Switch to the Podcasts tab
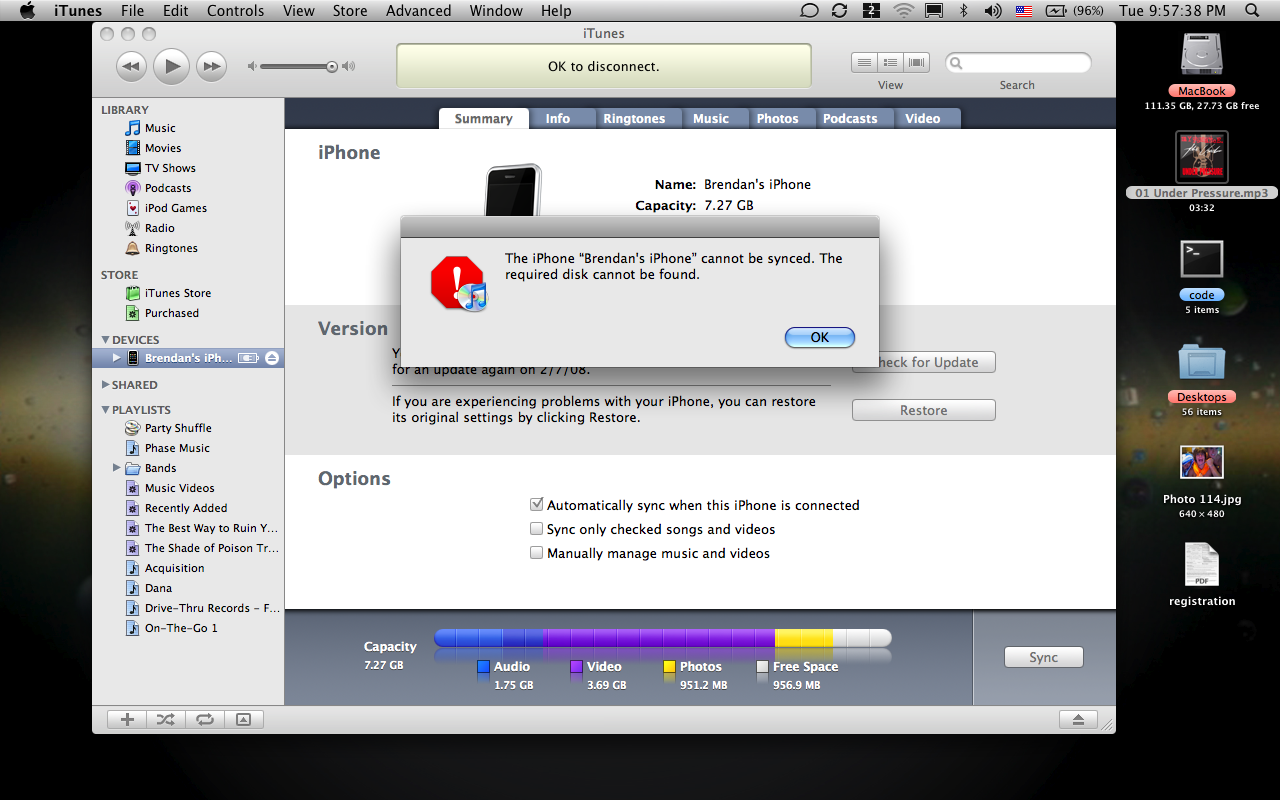This screenshot has width=1280, height=800. click(850, 118)
